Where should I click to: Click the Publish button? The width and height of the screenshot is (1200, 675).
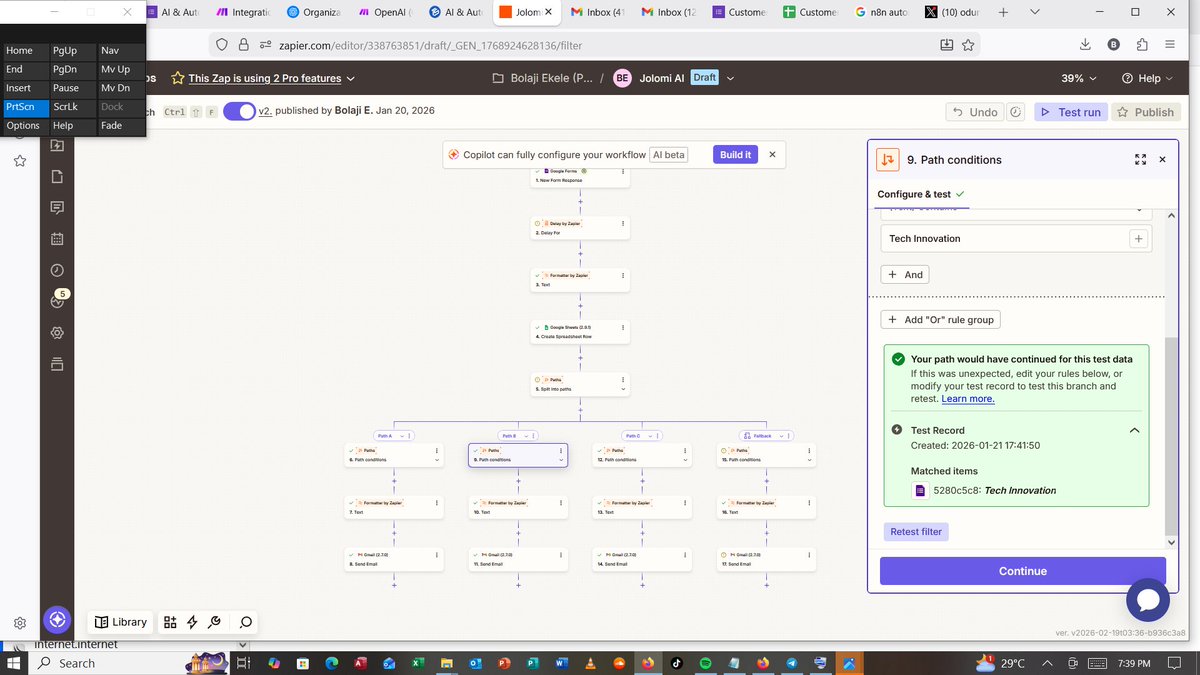pos(1145,112)
